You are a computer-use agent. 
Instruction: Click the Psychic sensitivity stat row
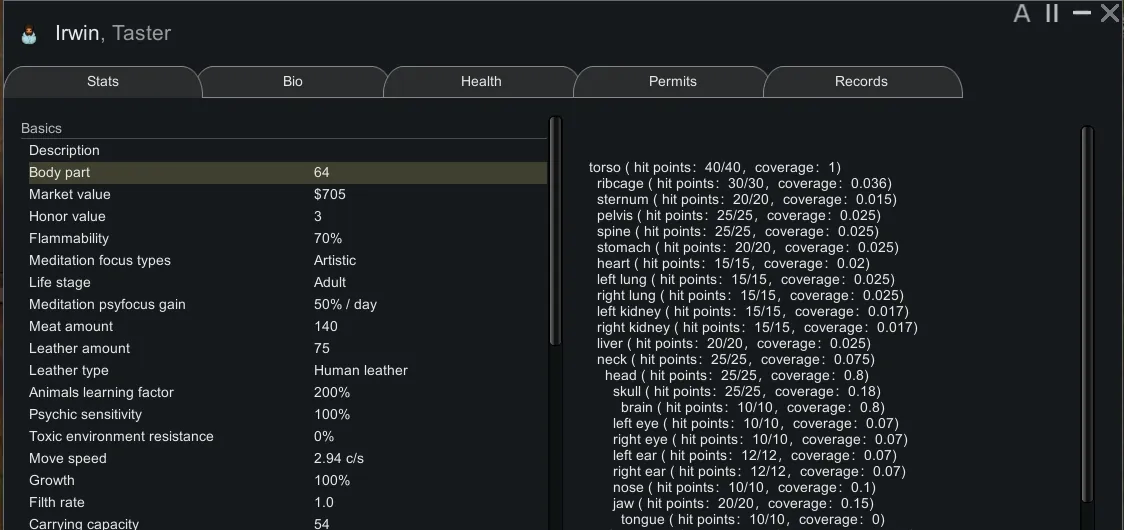(x=286, y=415)
